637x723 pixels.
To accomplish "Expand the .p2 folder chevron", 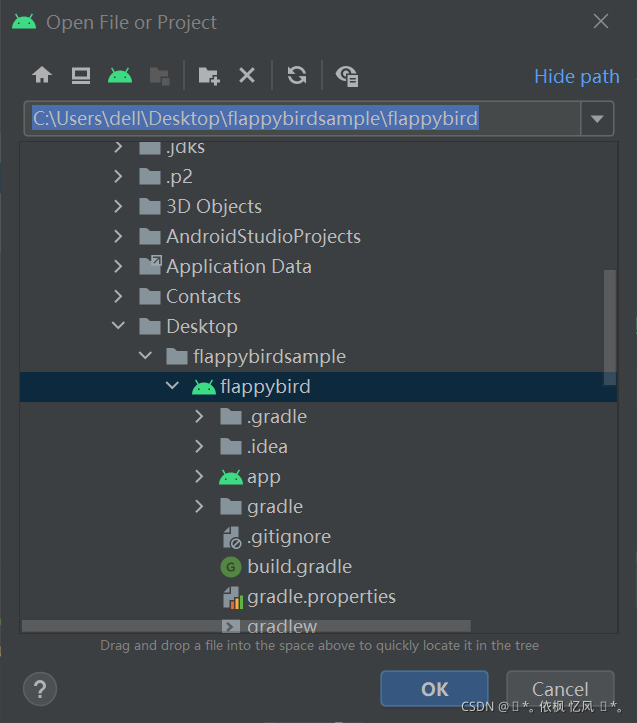I will point(118,176).
